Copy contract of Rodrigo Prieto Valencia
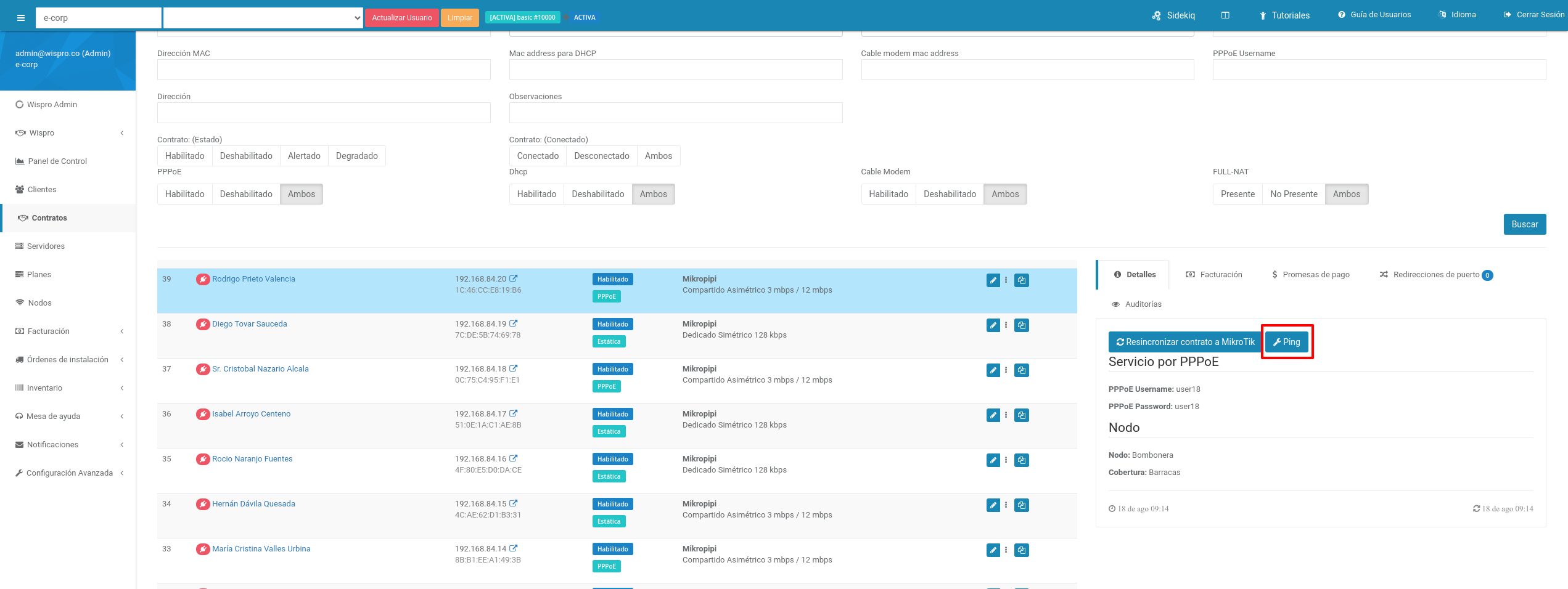Viewport: 1568px width, 589px height. click(x=1022, y=280)
